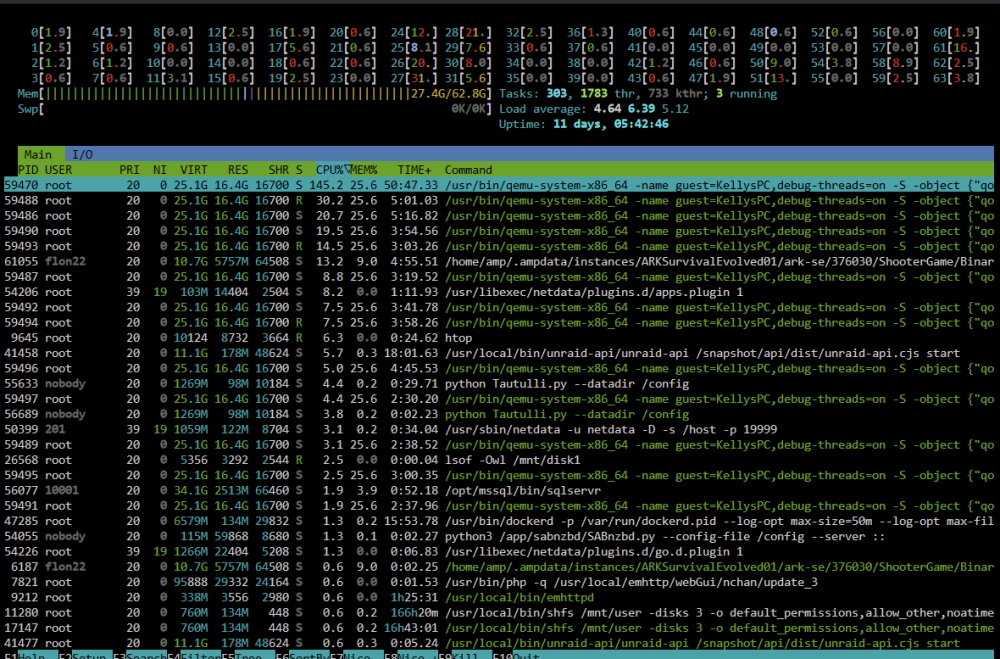Sort by USER column header

(x=59, y=170)
